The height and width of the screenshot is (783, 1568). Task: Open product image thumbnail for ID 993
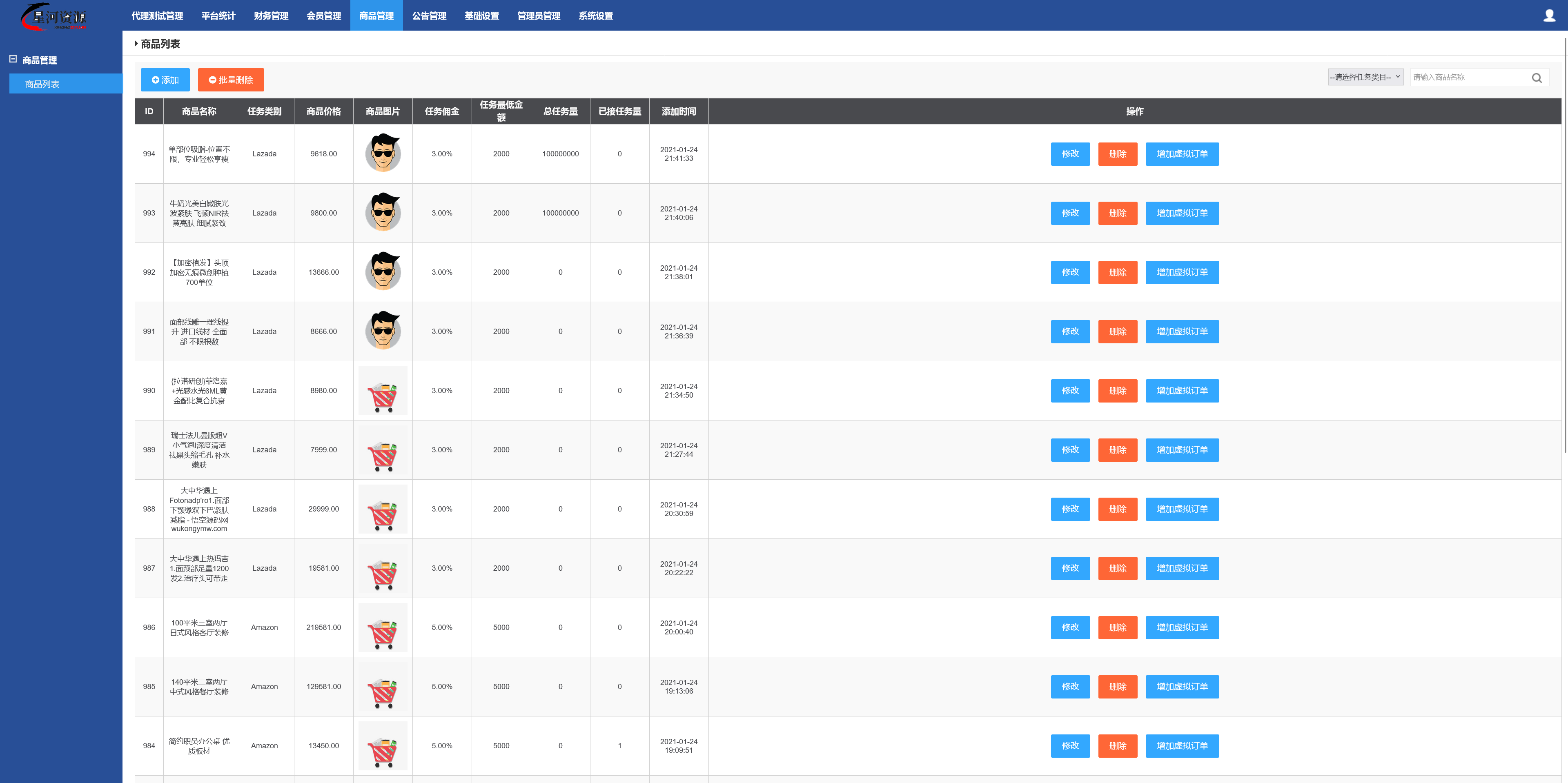(x=383, y=212)
